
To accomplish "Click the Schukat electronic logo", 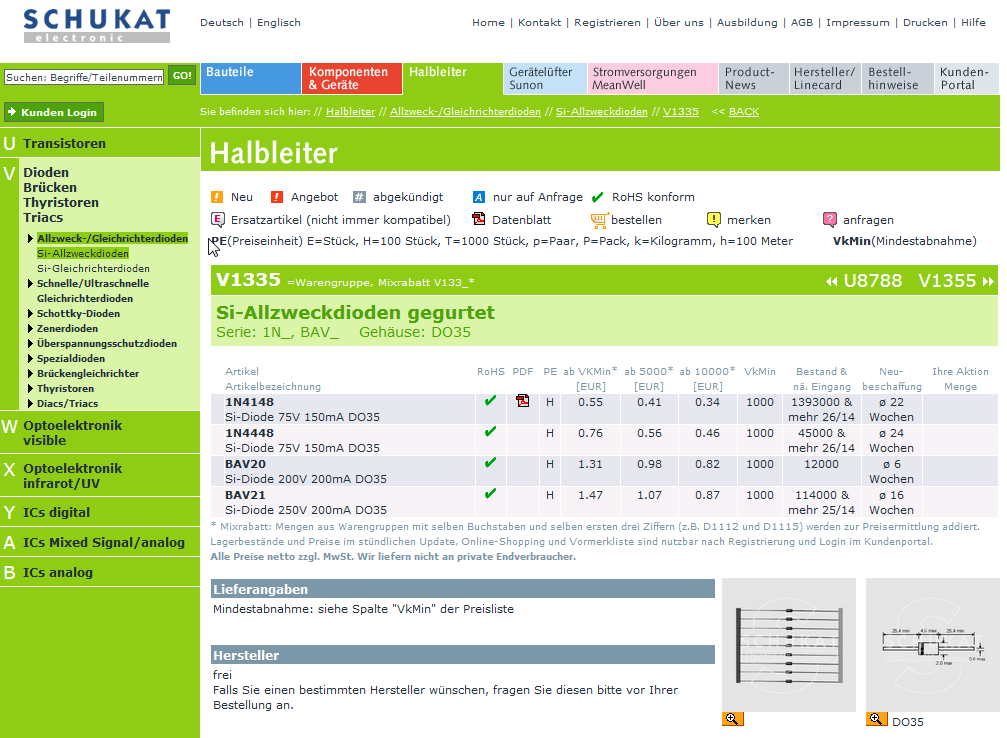I will click(97, 26).
